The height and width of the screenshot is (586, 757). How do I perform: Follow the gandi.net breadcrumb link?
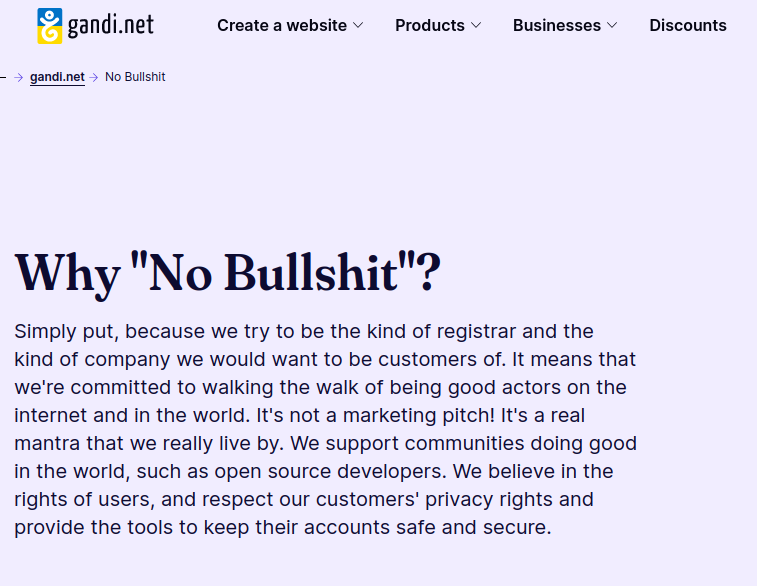(57, 77)
